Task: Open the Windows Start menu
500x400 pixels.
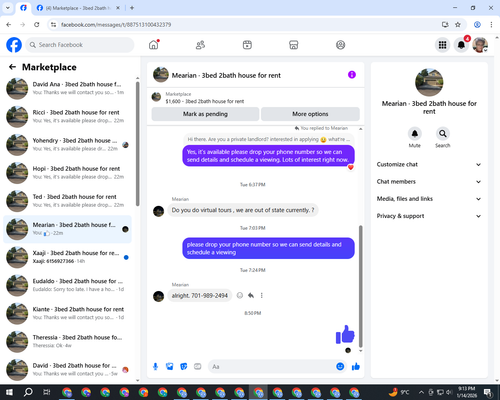Action: (9, 392)
